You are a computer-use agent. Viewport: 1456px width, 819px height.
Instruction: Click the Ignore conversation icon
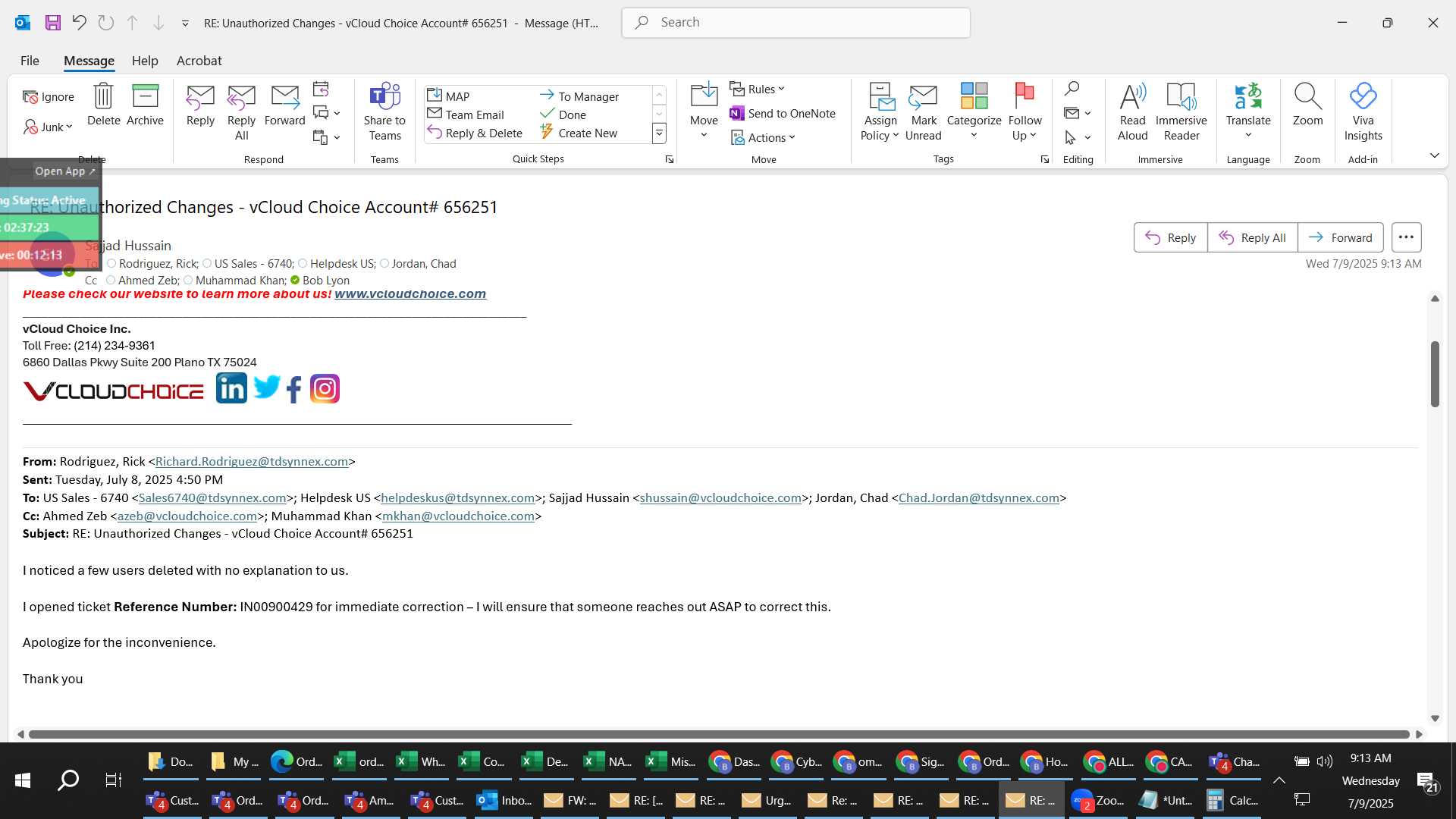point(48,97)
